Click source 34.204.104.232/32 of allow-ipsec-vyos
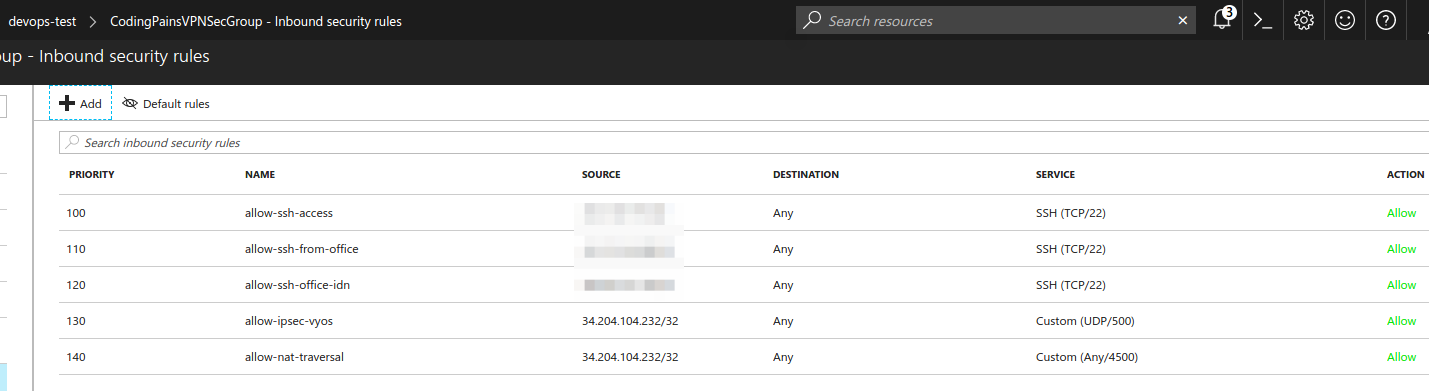This screenshot has height=391, width=1429. pyautogui.click(x=630, y=321)
